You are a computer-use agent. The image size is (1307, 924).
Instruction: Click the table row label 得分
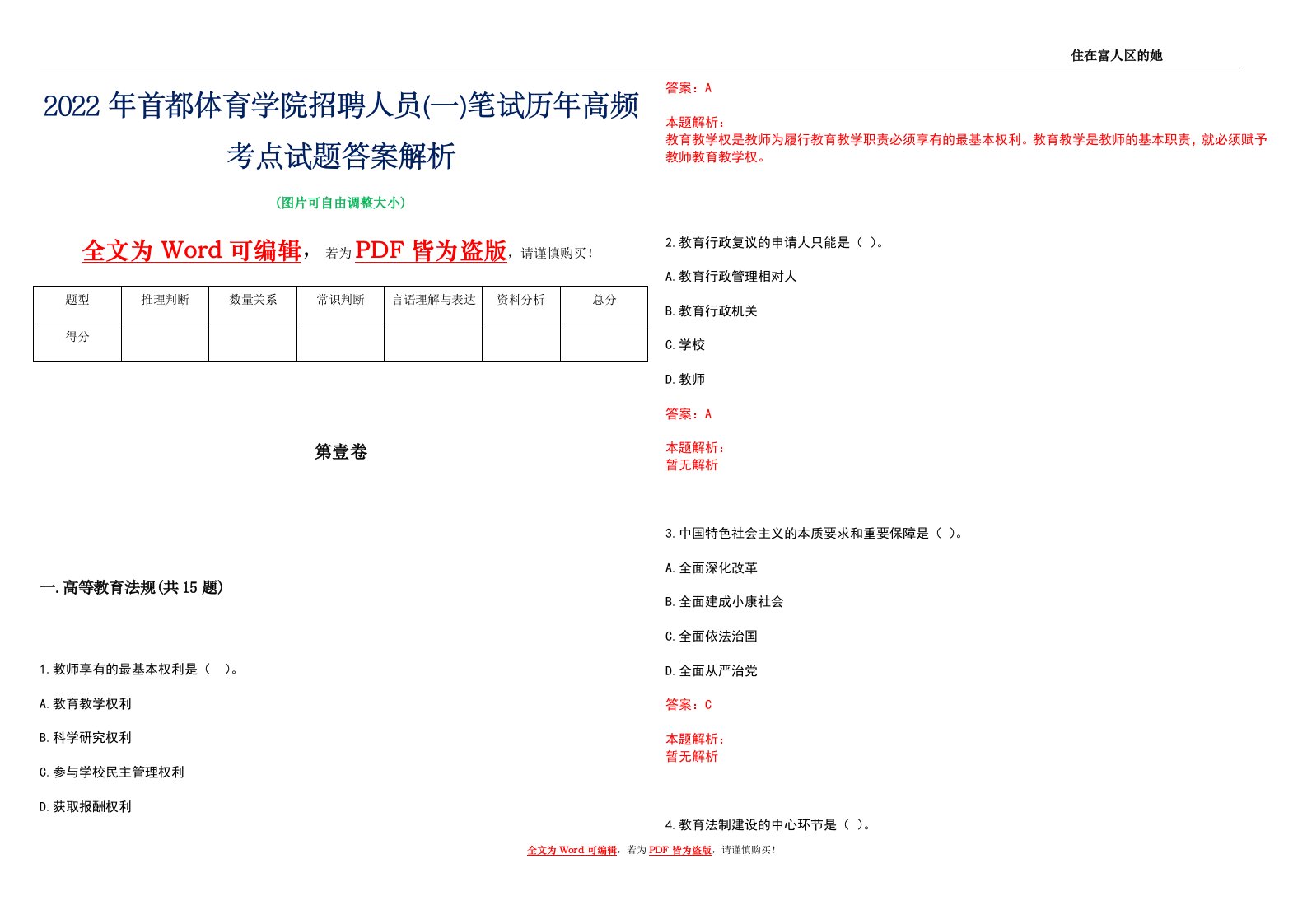77,337
